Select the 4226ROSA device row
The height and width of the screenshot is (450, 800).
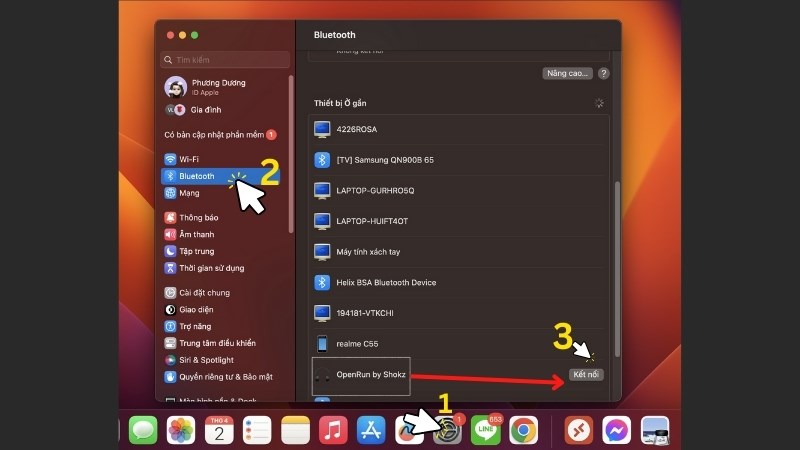459,129
